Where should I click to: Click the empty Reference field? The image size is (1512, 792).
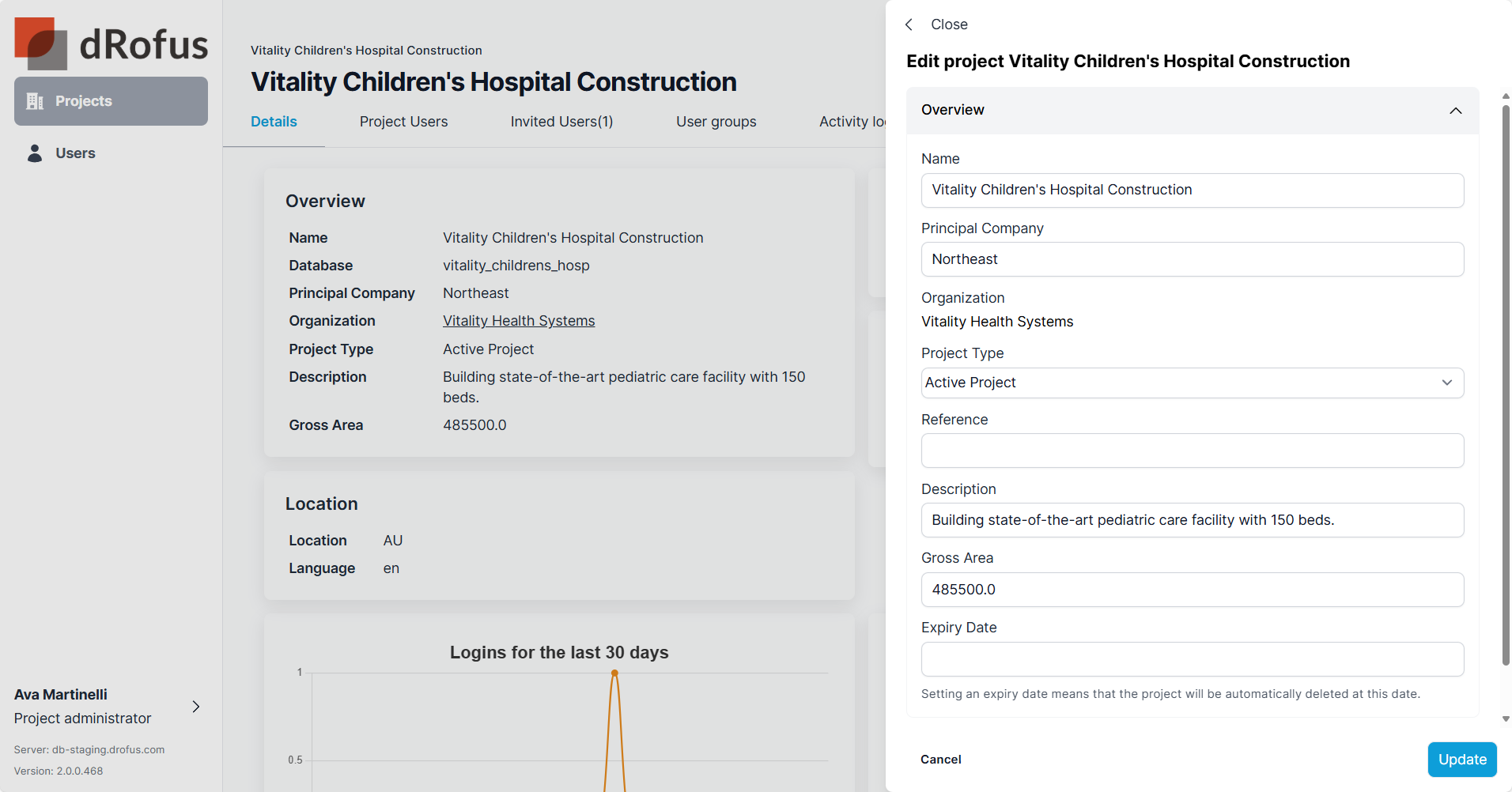click(1192, 451)
